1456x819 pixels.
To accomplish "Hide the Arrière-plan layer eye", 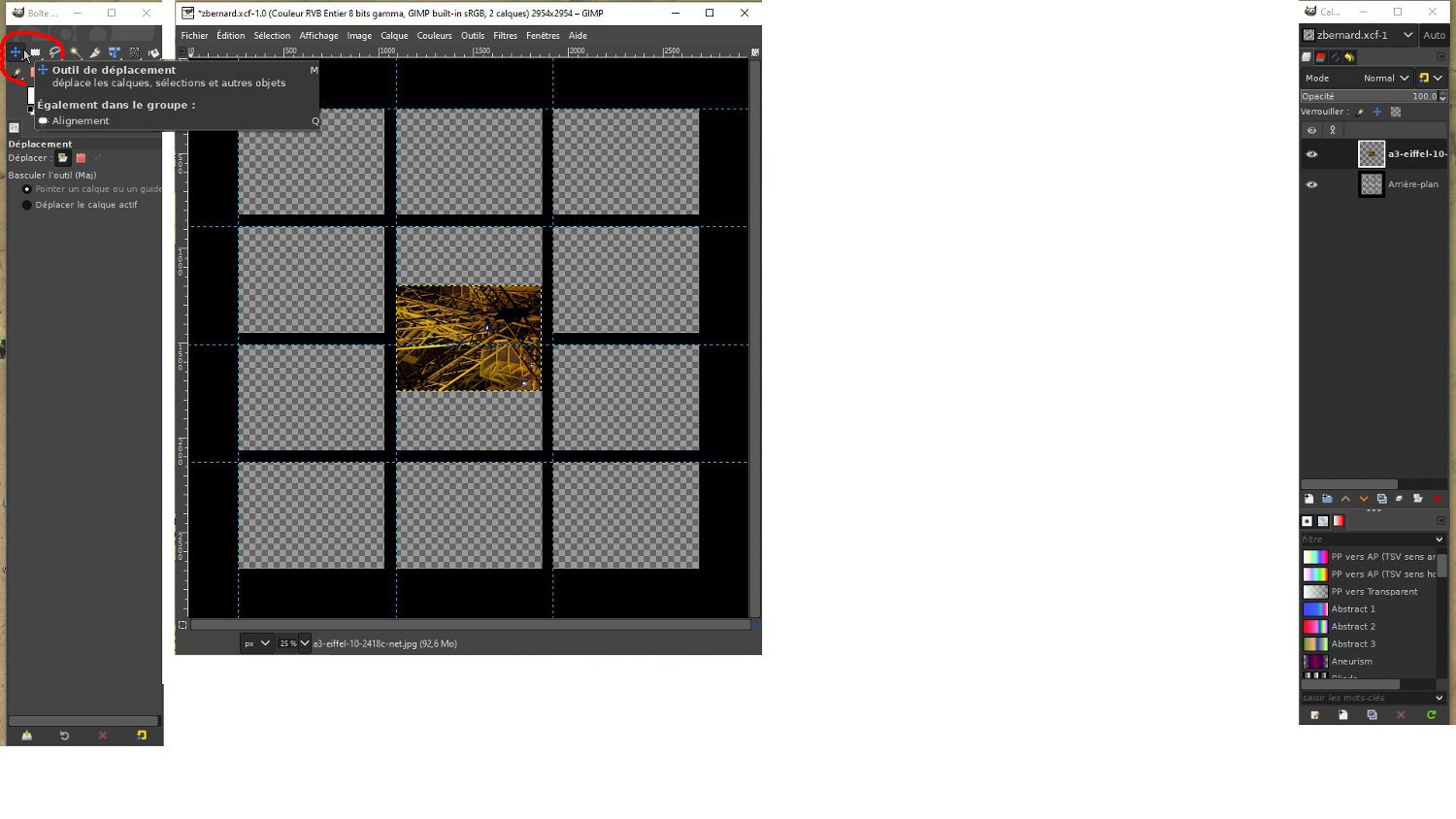I will 1311,184.
